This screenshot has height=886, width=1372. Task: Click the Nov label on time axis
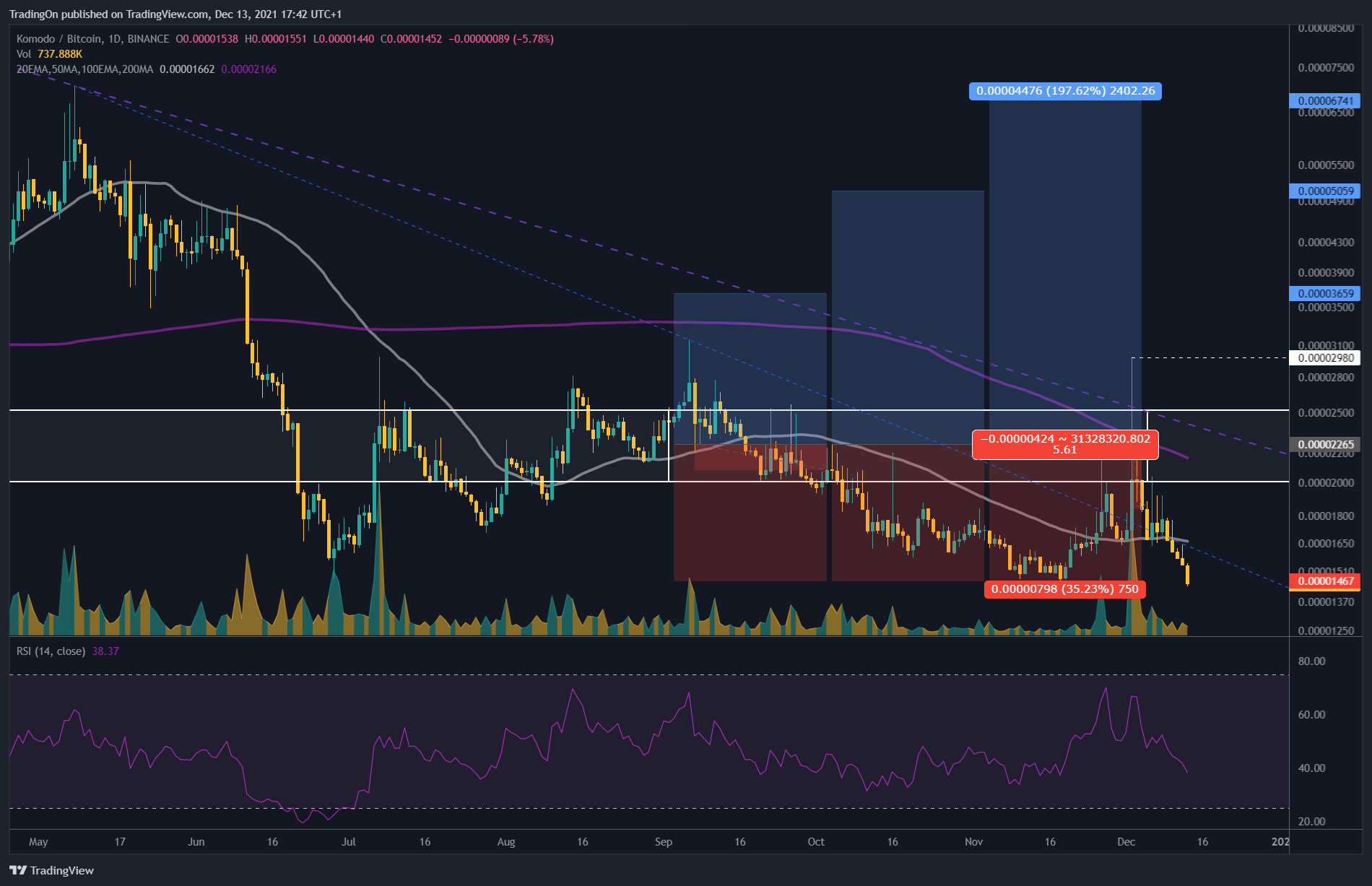click(x=973, y=842)
